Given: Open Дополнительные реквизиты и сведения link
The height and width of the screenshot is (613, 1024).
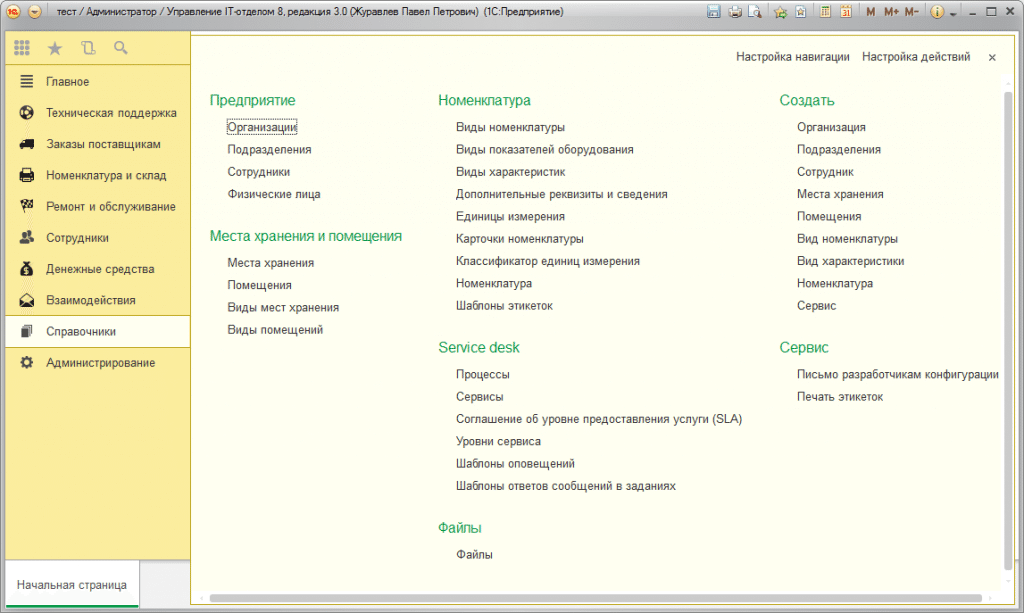Looking at the screenshot, I should click(562, 194).
